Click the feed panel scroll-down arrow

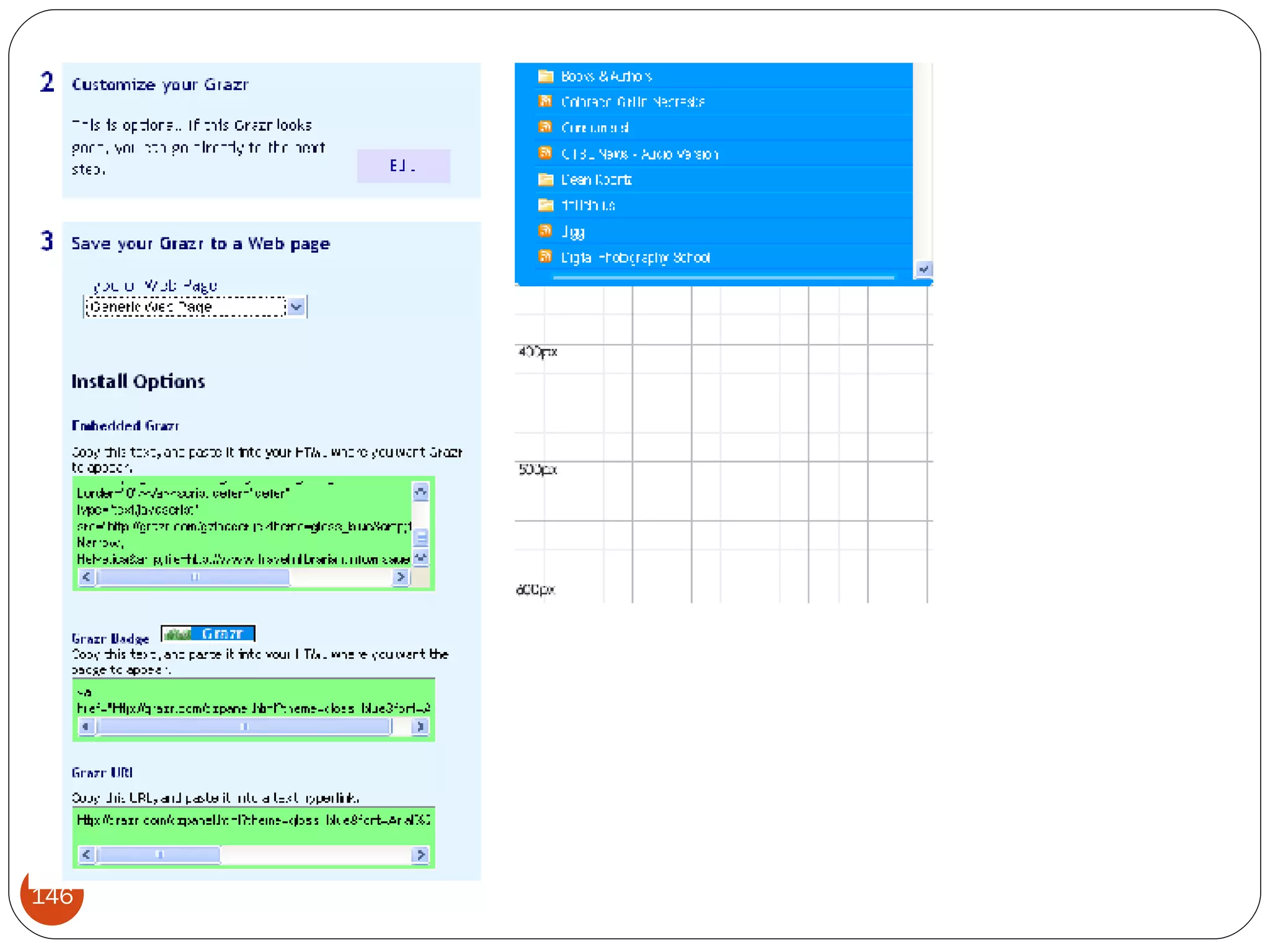923,269
